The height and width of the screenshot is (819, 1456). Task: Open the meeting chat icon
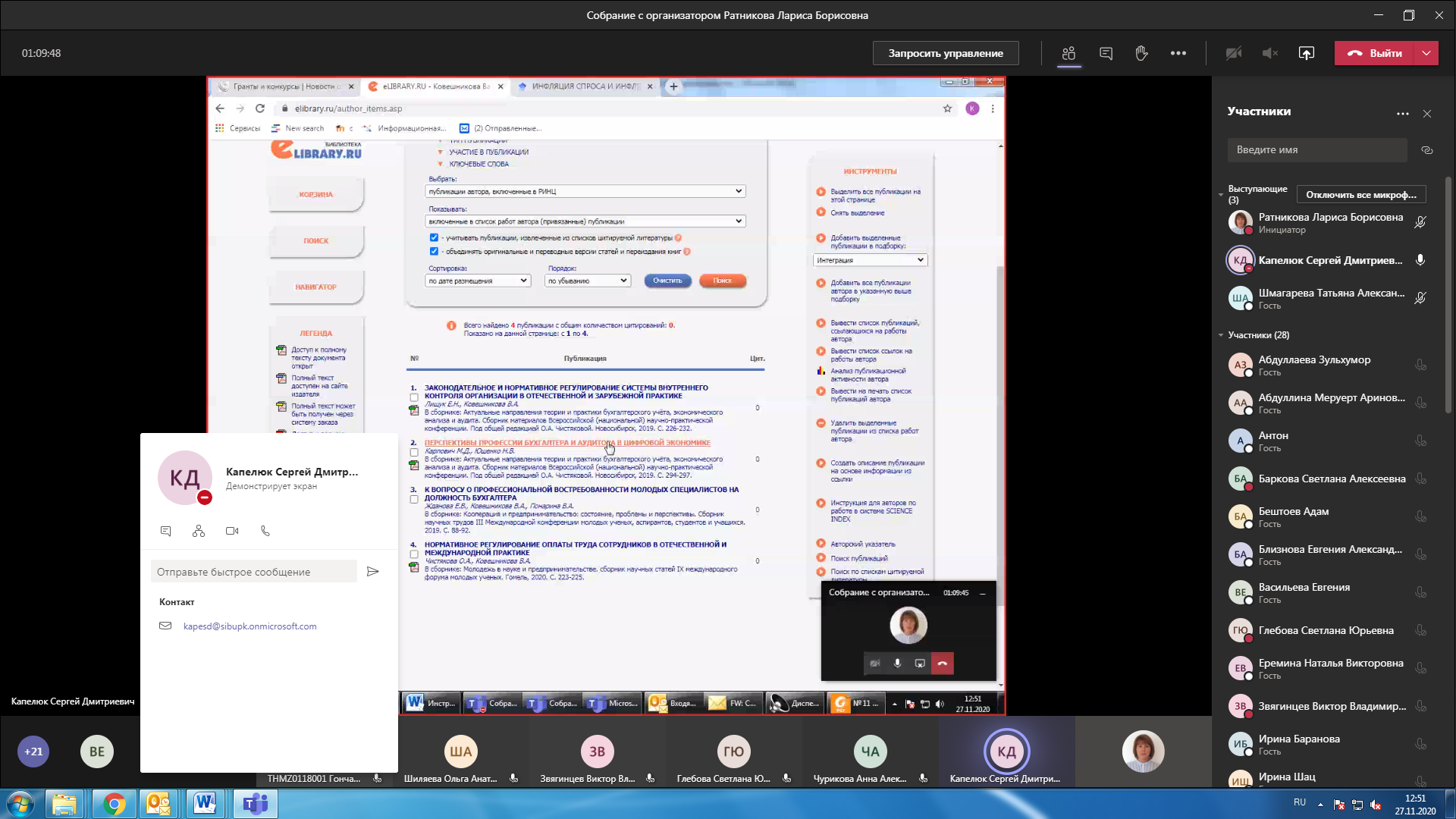(x=1106, y=53)
